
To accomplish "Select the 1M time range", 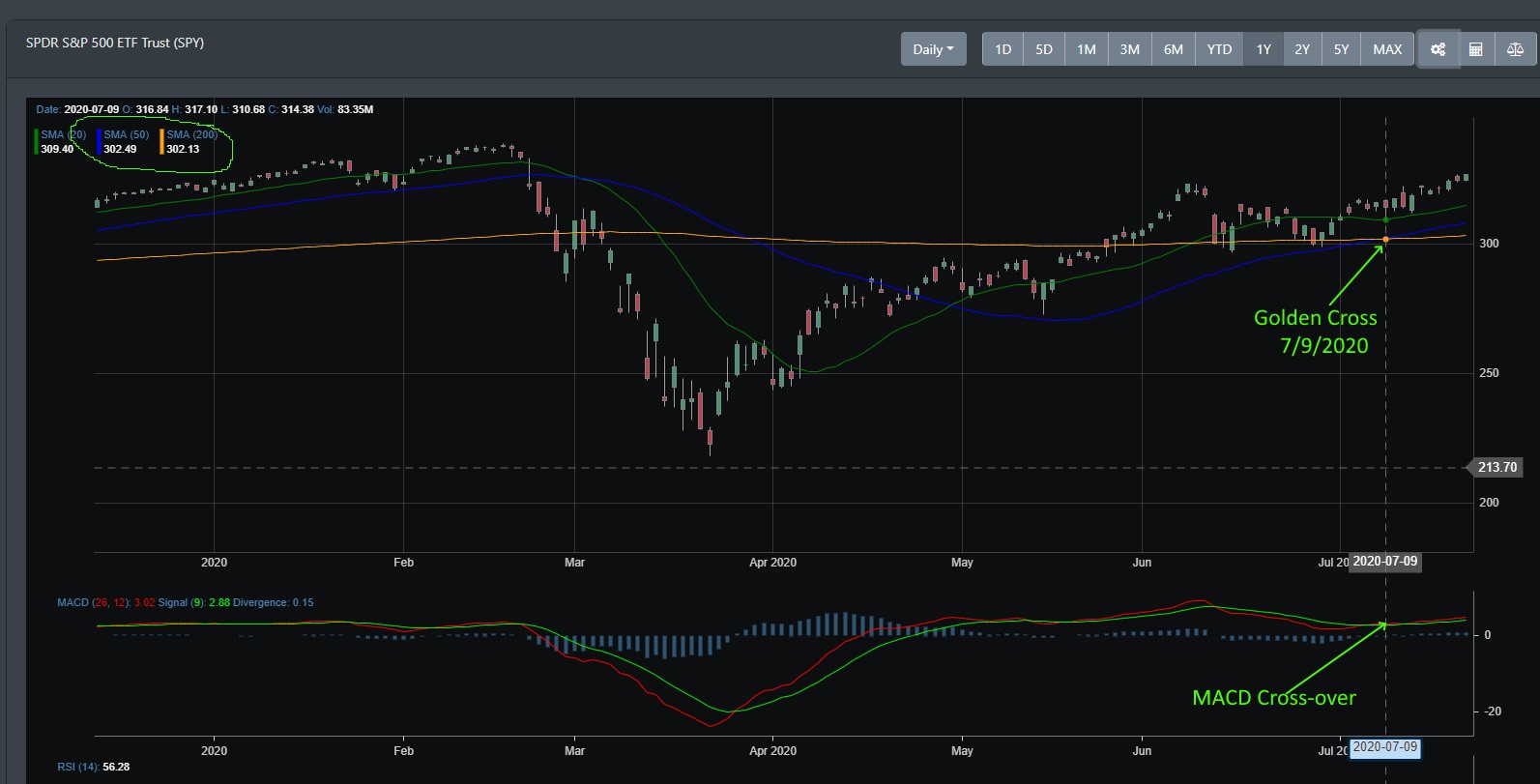I will coord(1087,49).
